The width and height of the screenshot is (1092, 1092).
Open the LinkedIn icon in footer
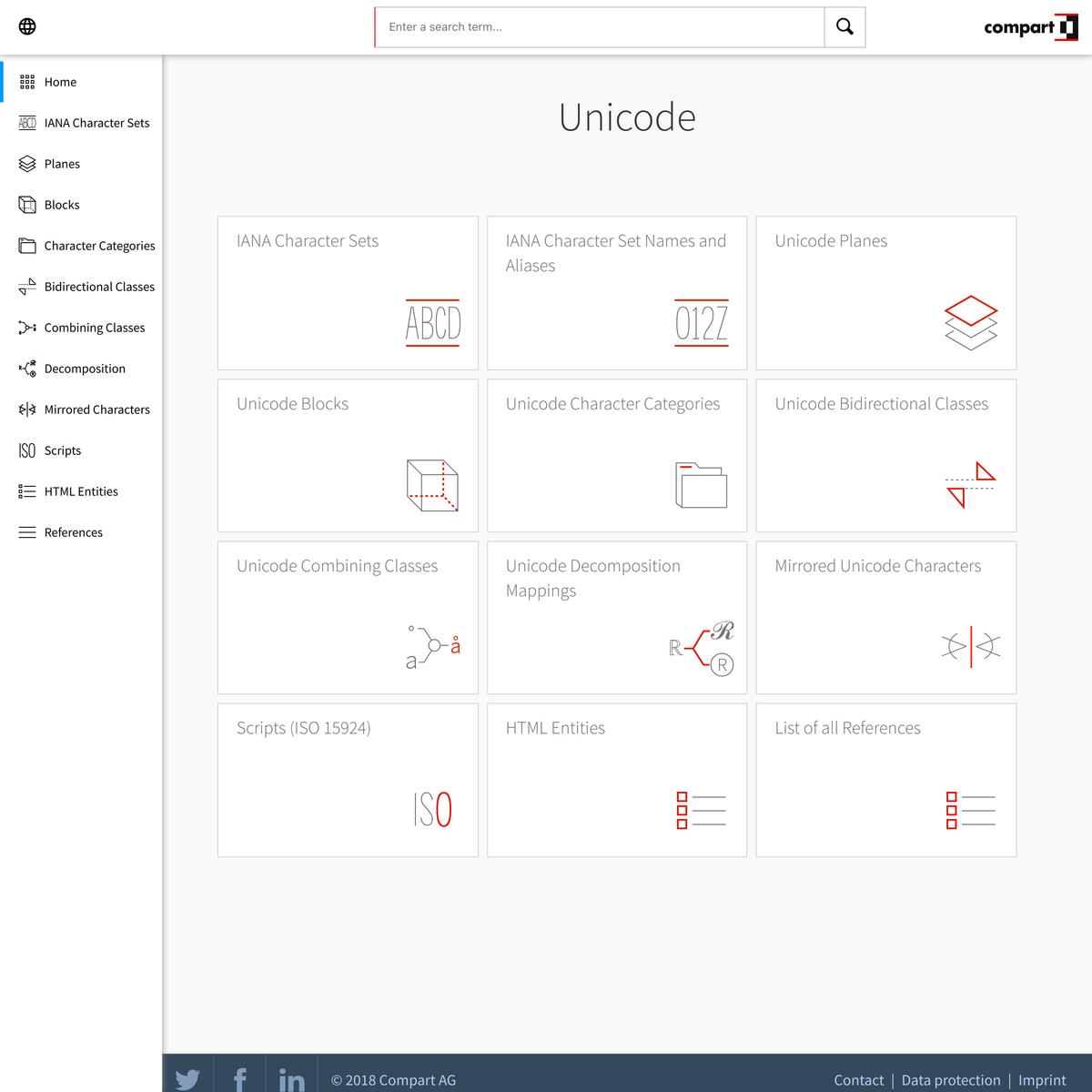[291, 1077]
